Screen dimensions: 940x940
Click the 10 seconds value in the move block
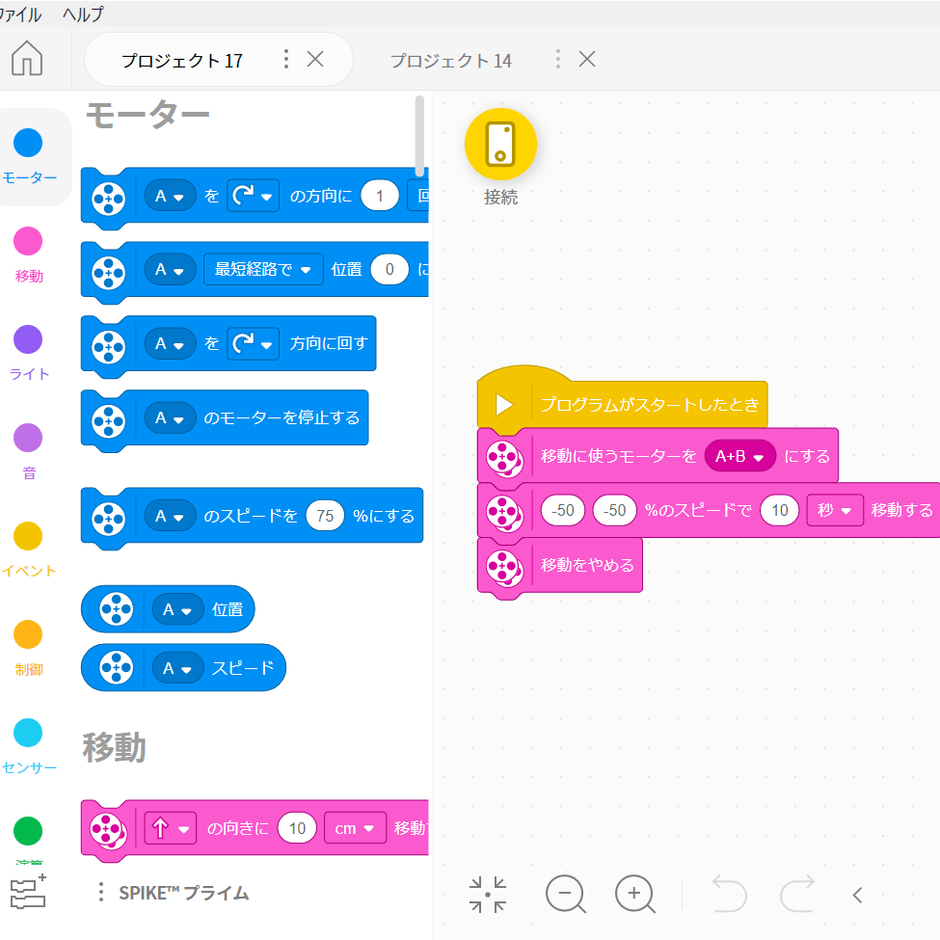tap(779, 510)
